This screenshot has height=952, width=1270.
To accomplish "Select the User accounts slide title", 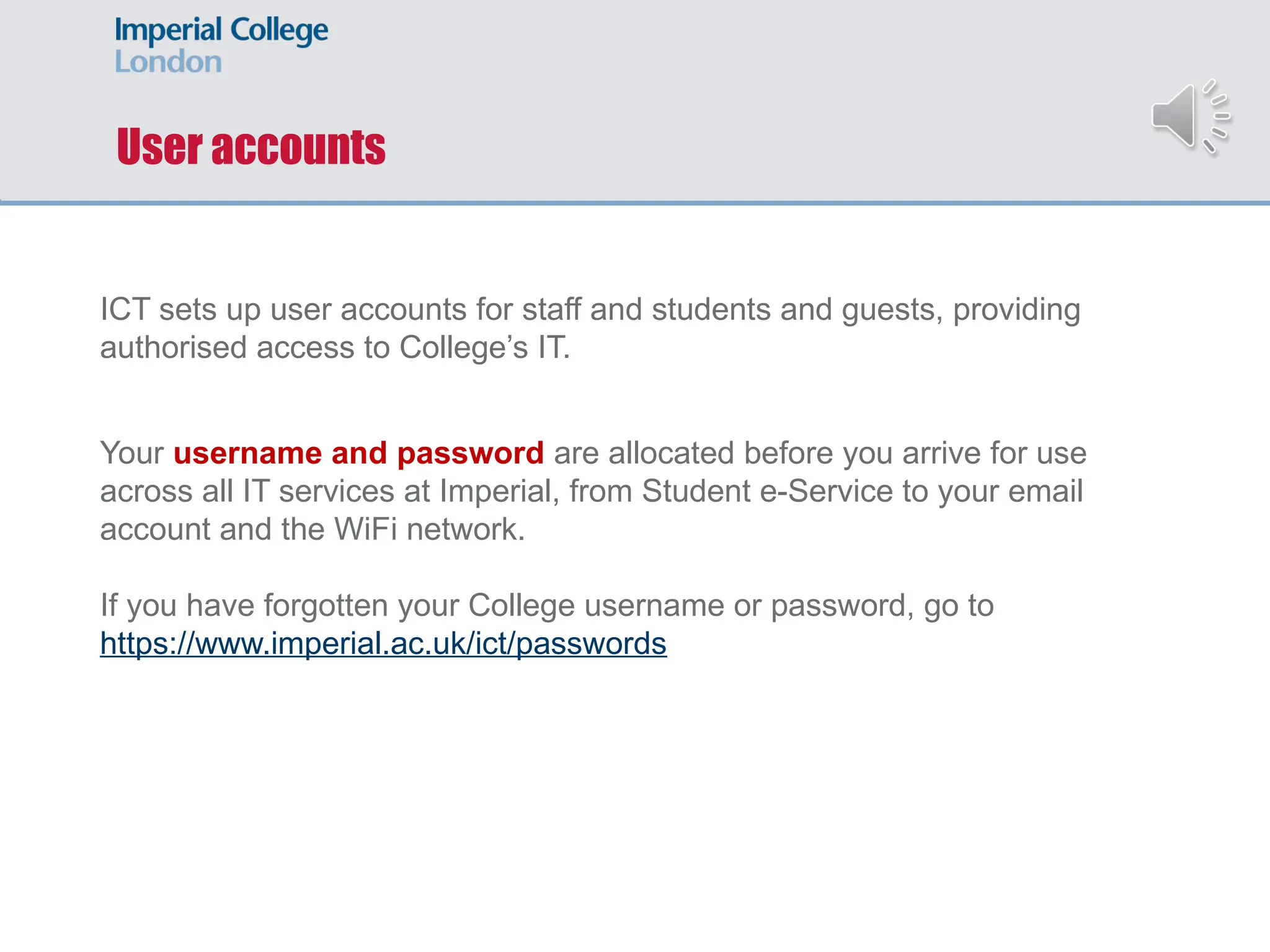I will pyautogui.click(x=251, y=147).
